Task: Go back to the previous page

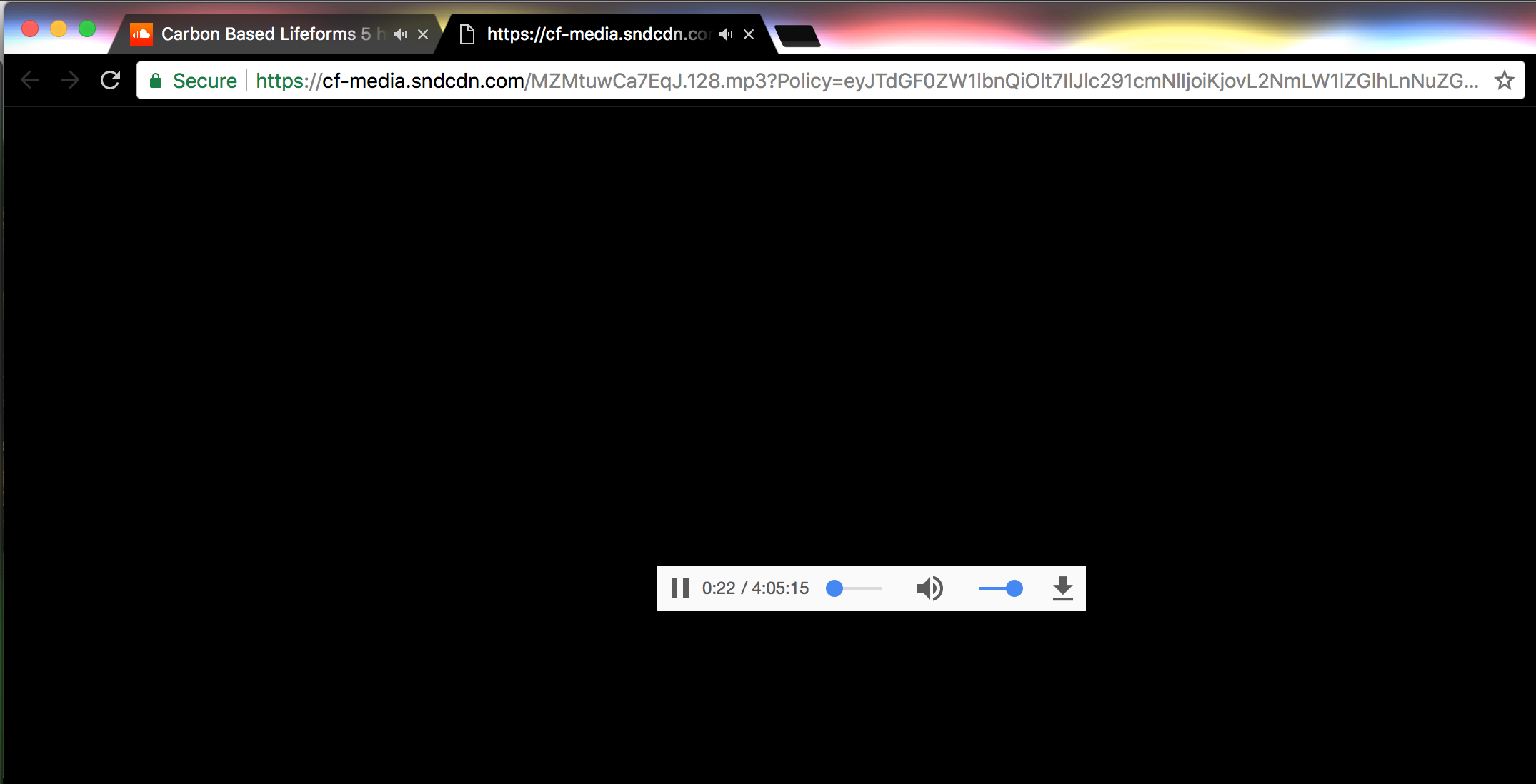Action: 30,80
